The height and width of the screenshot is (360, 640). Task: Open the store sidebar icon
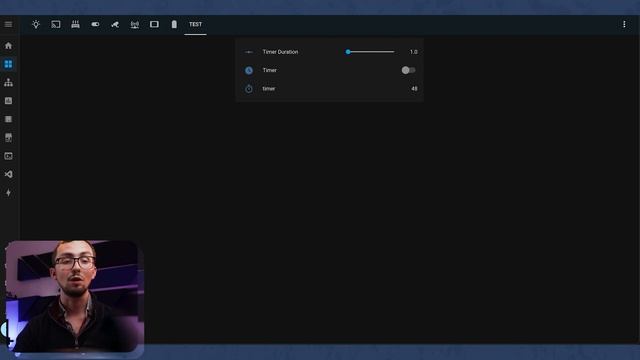coord(8,138)
